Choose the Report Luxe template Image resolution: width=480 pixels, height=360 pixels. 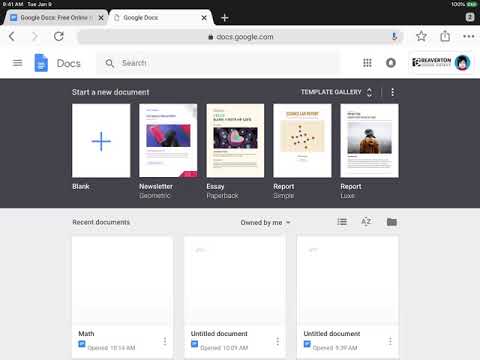pos(369,141)
